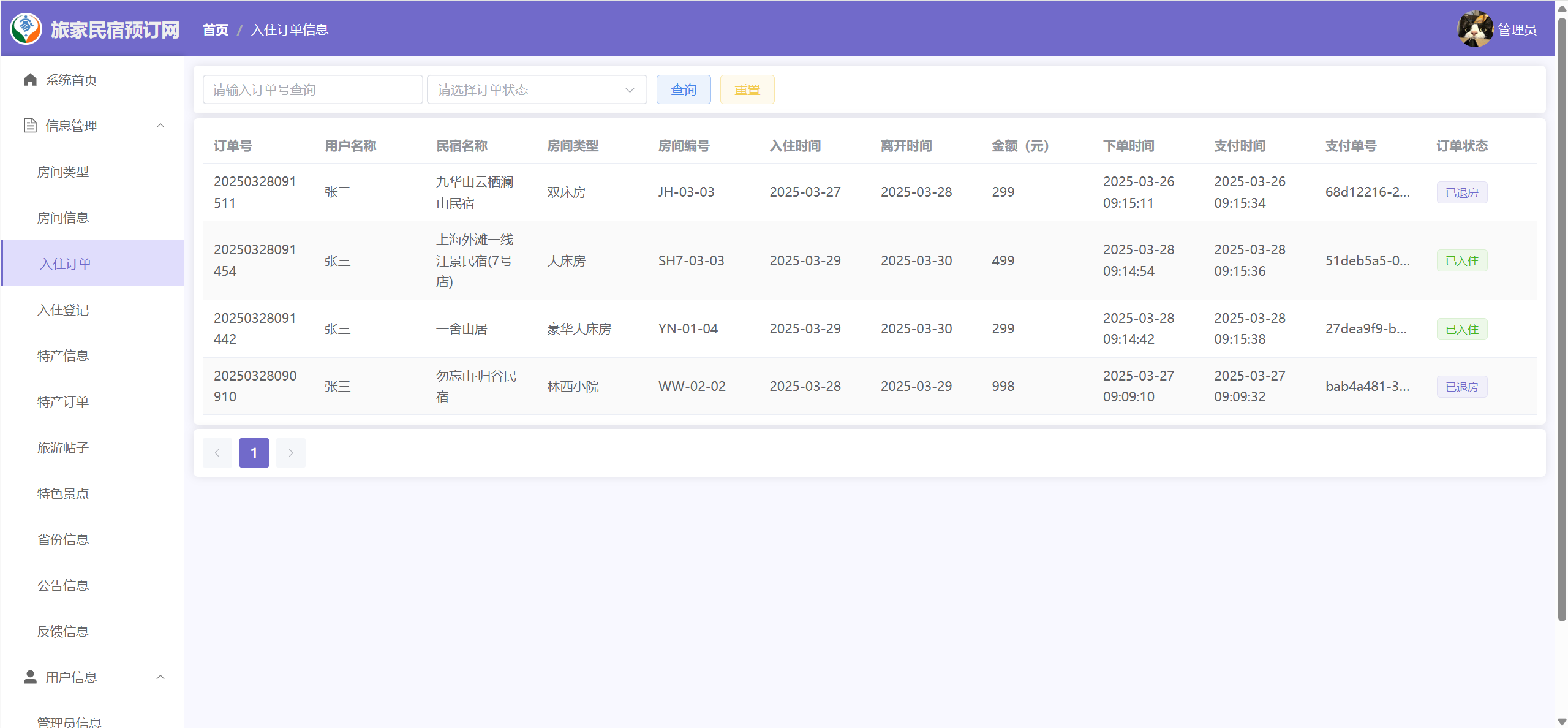Collapse the 信息管理 menu chevron
This screenshot has width=1568, height=728.
160,126
